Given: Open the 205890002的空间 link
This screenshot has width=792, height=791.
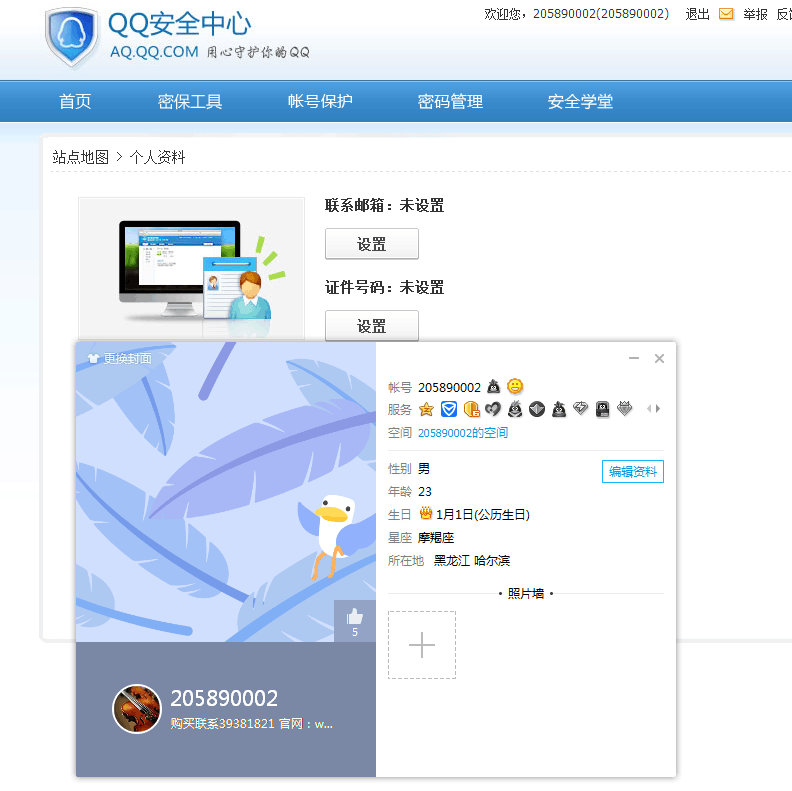Looking at the screenshot, I should point(463,433).
